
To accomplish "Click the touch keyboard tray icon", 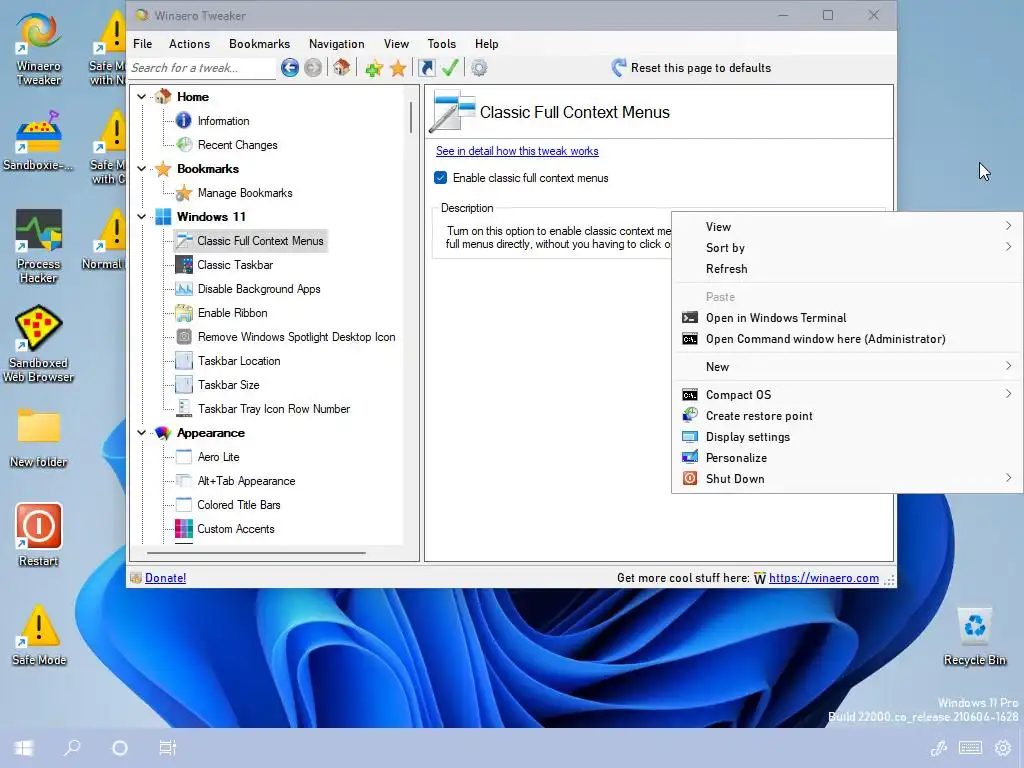I will 970,748.
